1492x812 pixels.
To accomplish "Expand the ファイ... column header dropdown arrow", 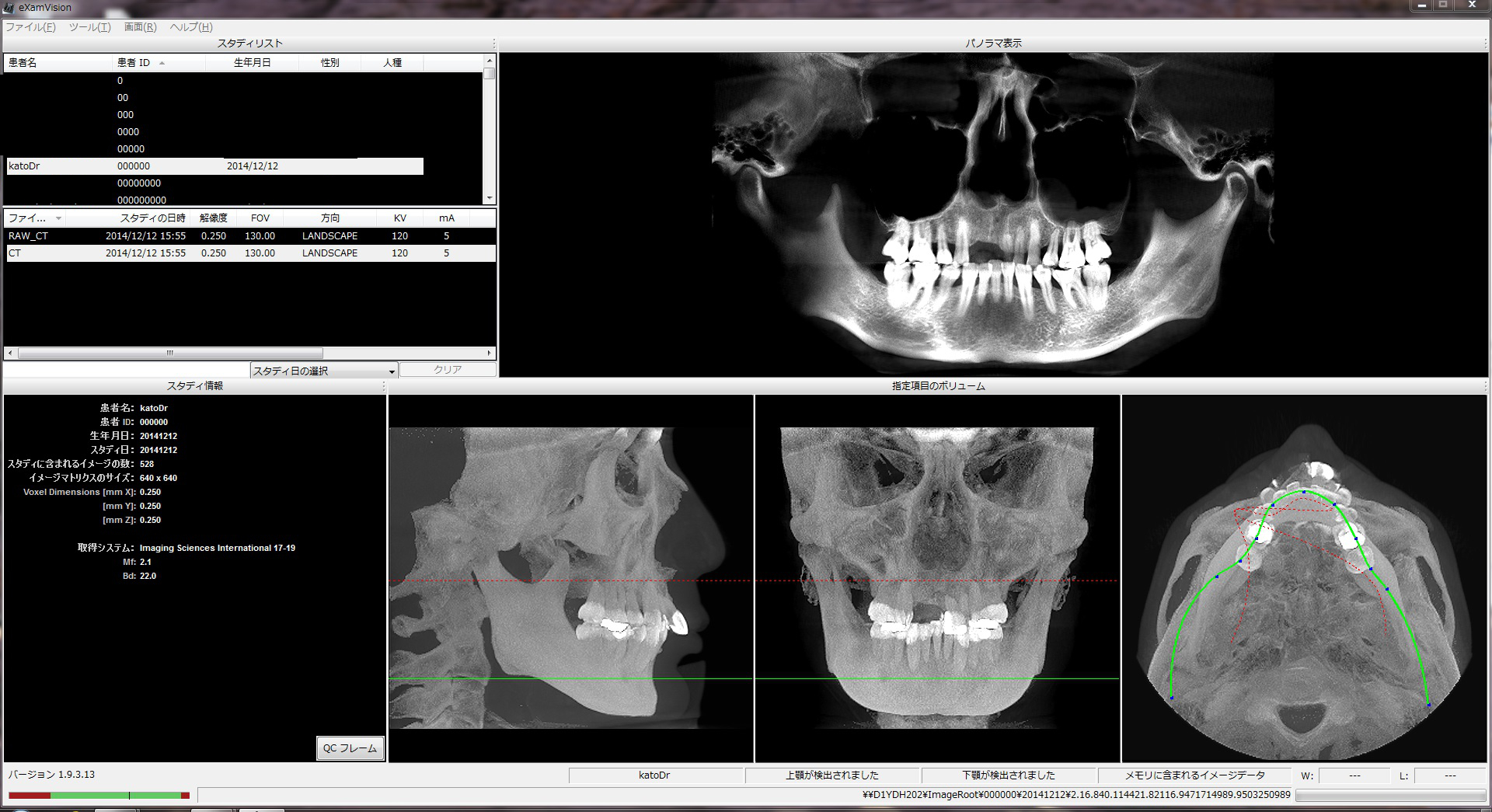I will 58,218.
